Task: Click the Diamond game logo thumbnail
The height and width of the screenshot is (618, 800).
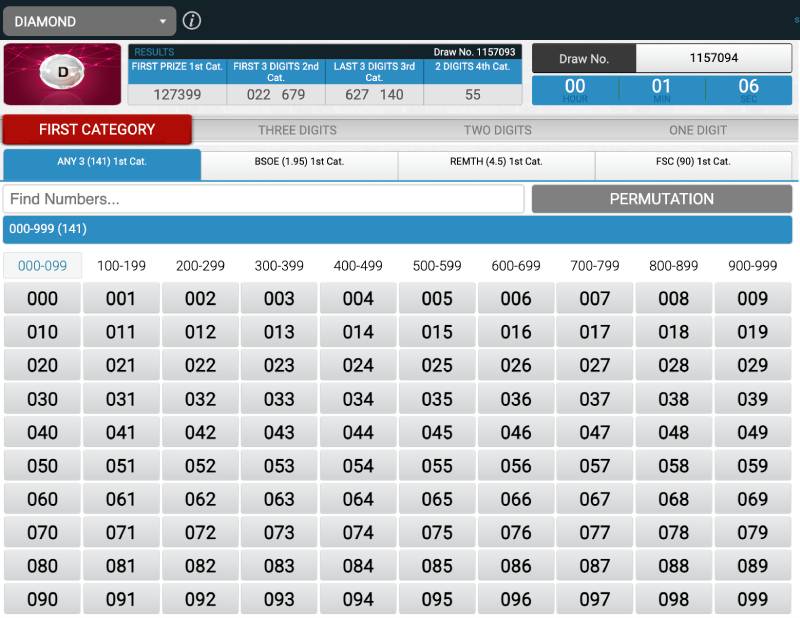Action: (64, 74)
